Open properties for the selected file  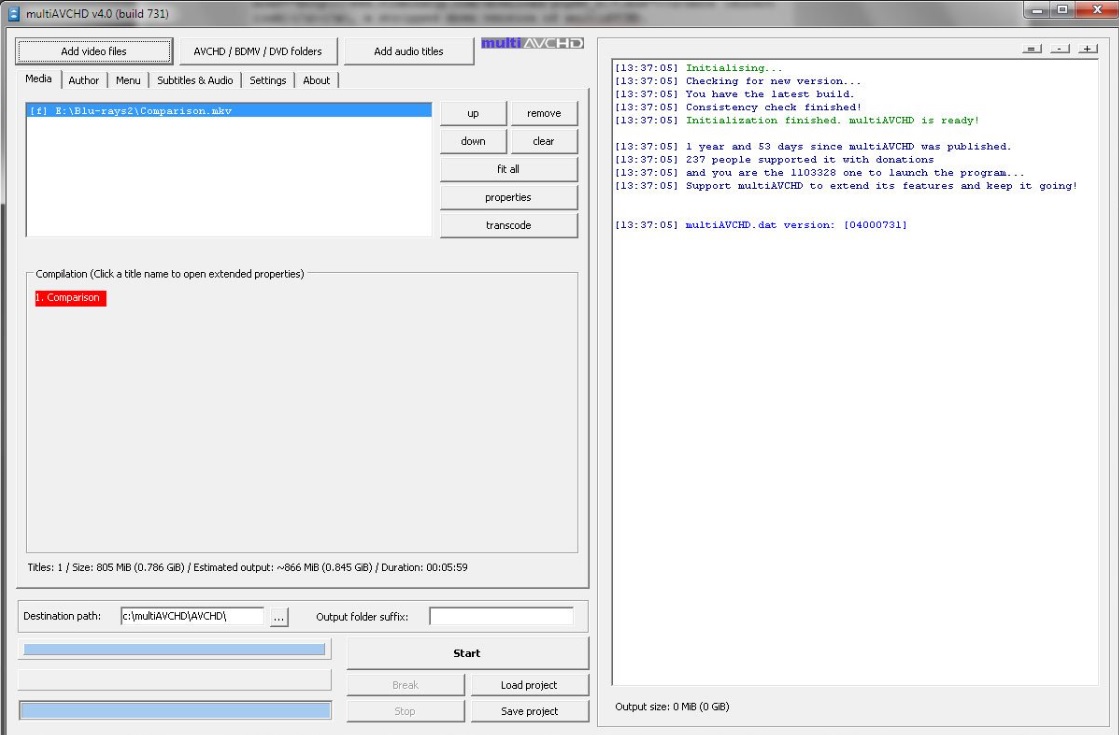coord(508,197)
